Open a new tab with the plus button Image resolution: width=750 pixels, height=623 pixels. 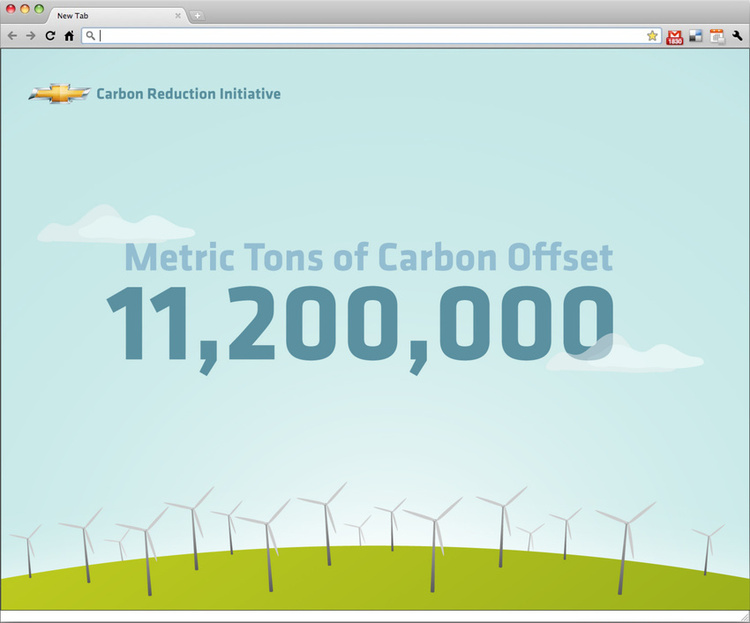pos(197,15)
